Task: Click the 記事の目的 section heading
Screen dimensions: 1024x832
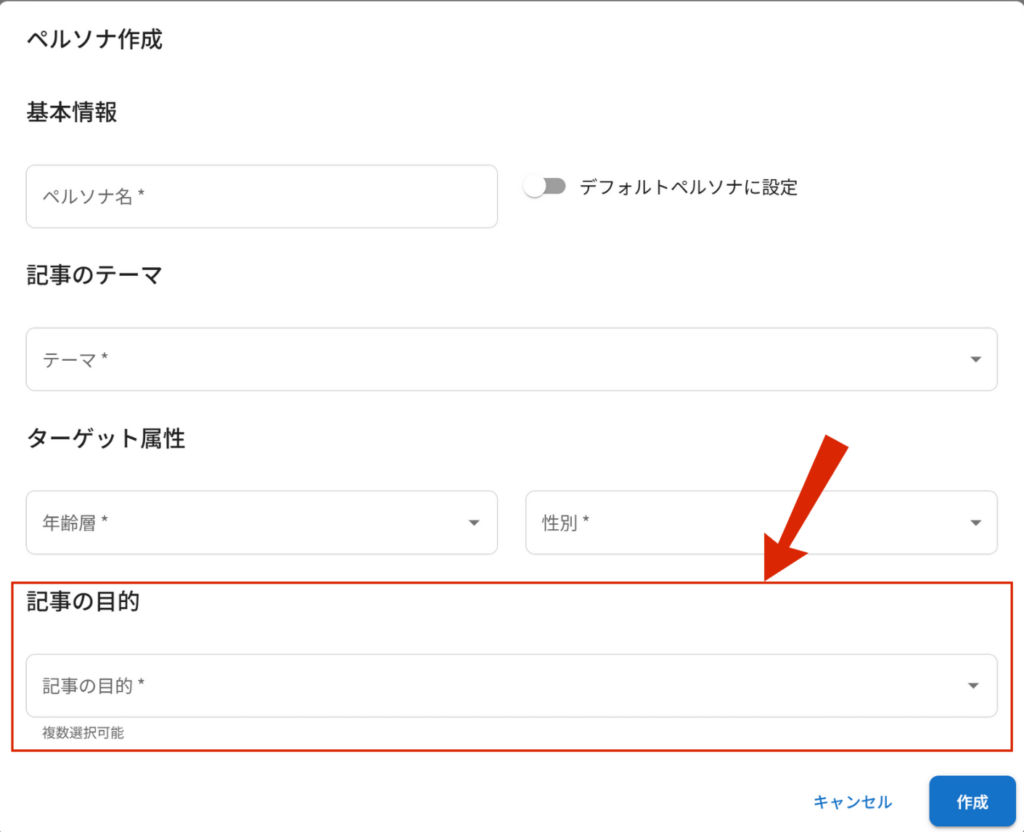Action: 83,601
